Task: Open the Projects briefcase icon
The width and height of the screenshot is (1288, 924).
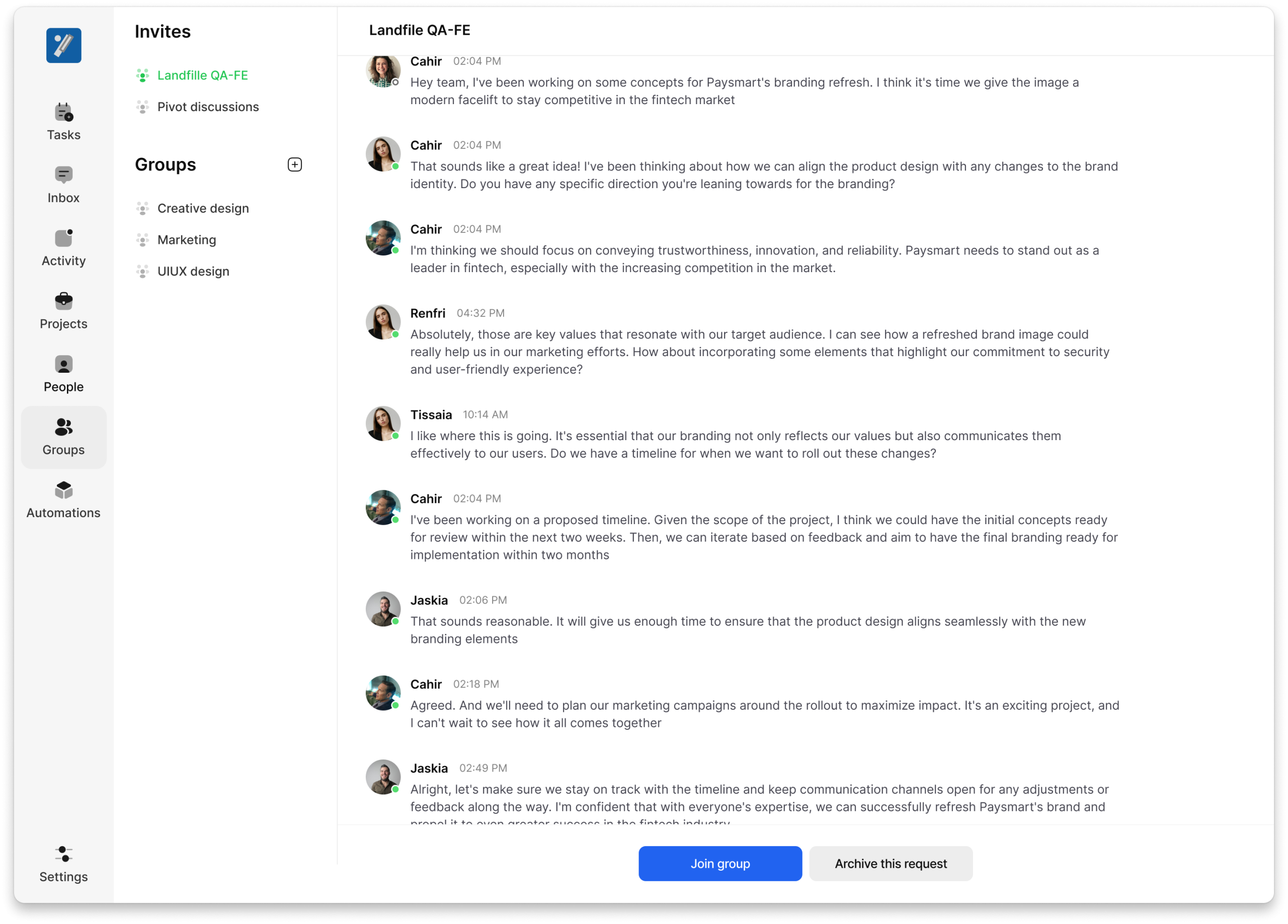Action: pos(63,300)
